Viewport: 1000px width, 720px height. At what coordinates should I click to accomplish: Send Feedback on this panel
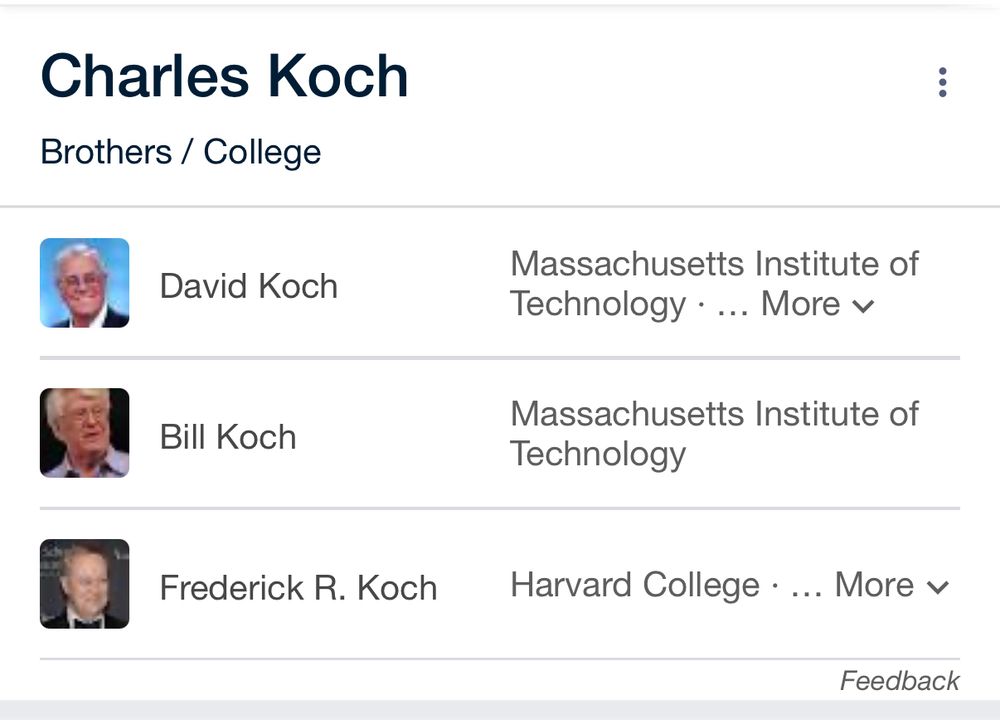899,681
